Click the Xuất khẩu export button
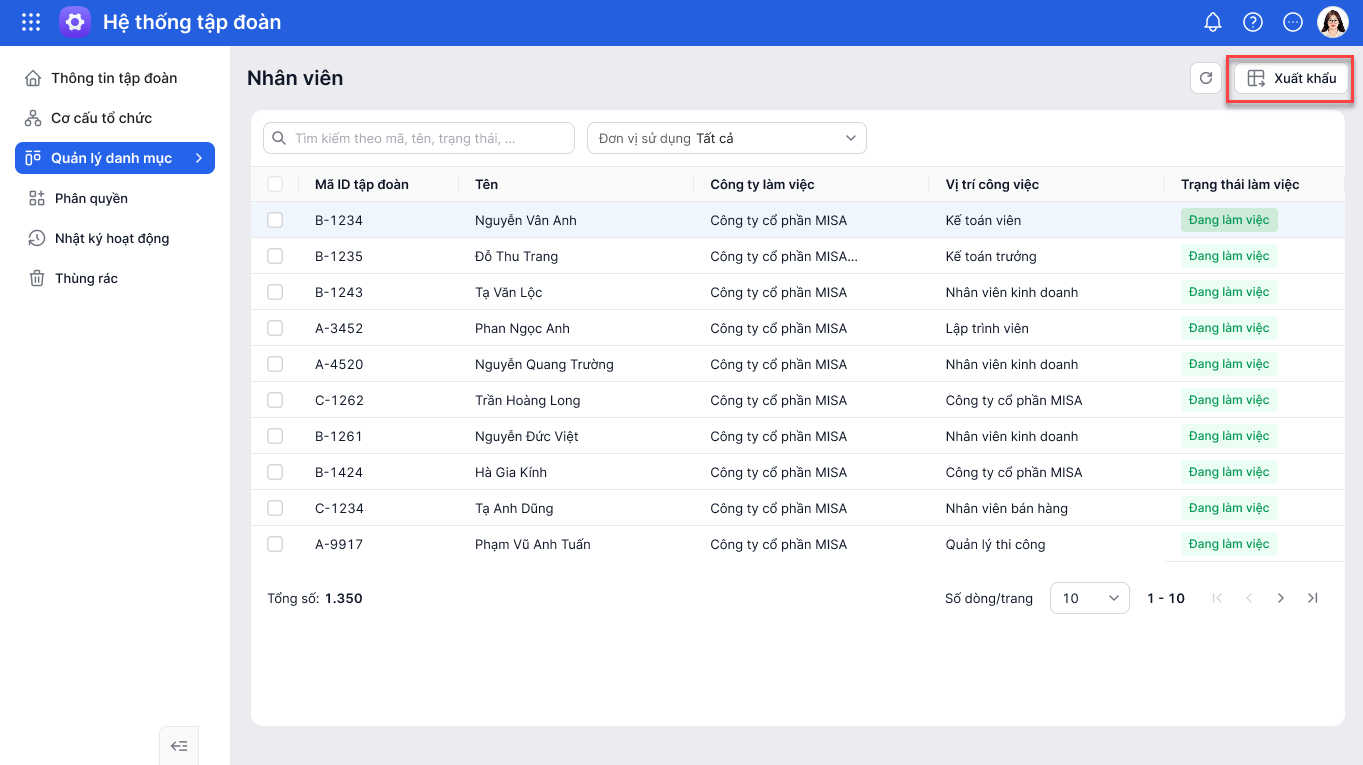Screen dimensions: 1363x765 tap(1291, 78)
